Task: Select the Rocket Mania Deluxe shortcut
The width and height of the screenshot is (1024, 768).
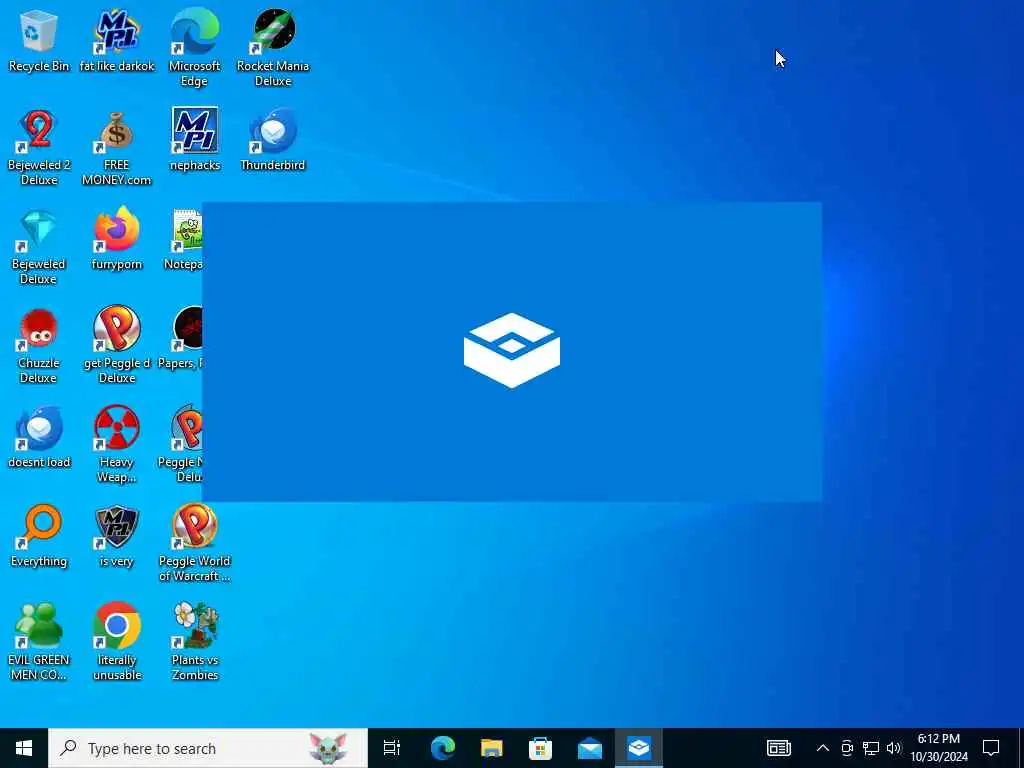Action: point(273,48)
